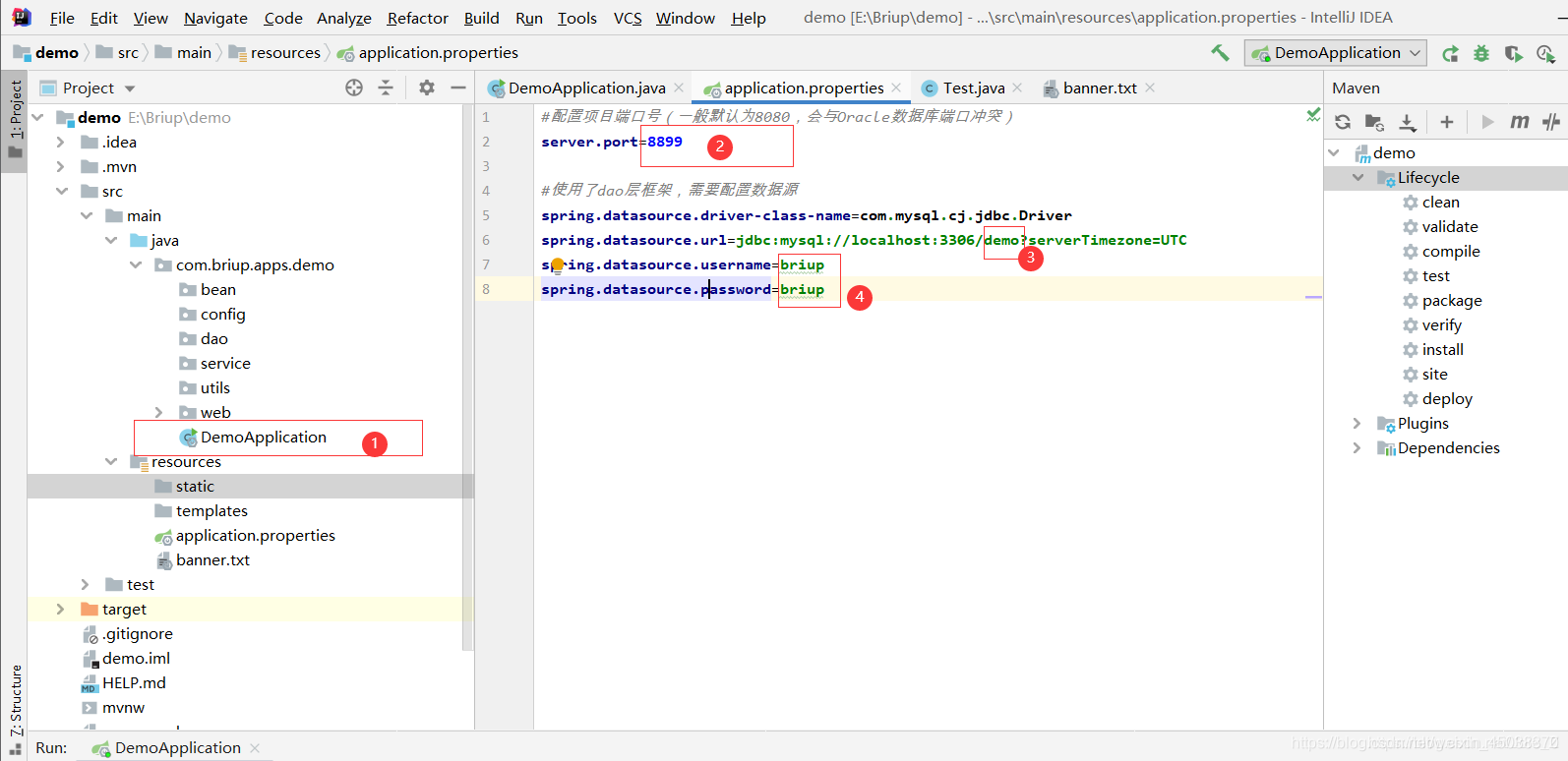Hide the Project panel with minus icon
Viewport: 1568px width, 761px height.
click(x=458, y=88)
